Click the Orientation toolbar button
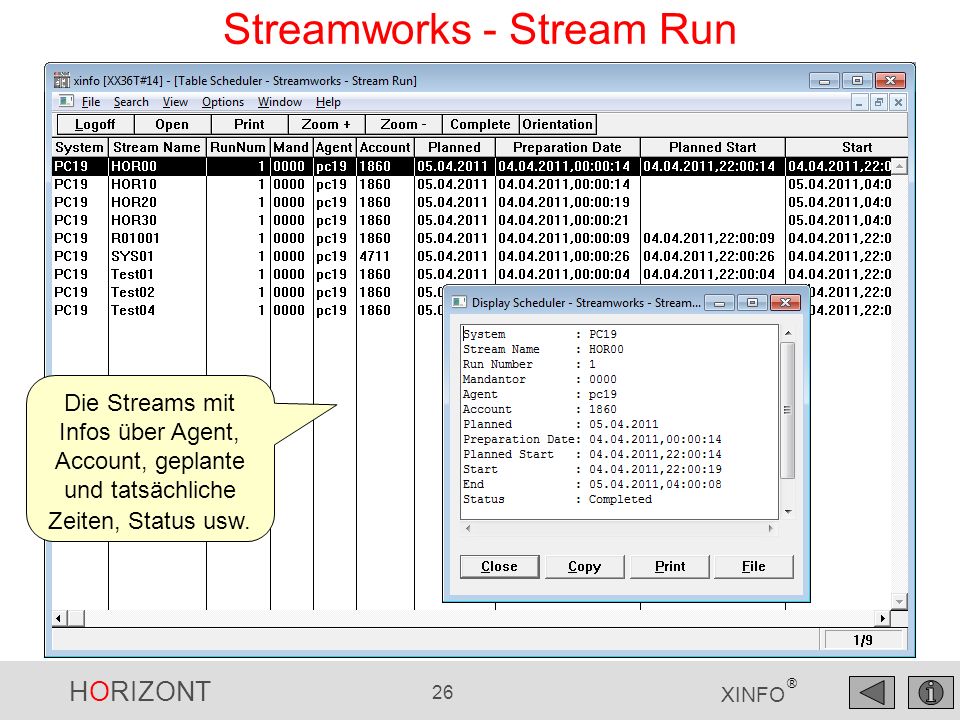 pyautogui.click(x=558, y=124)
